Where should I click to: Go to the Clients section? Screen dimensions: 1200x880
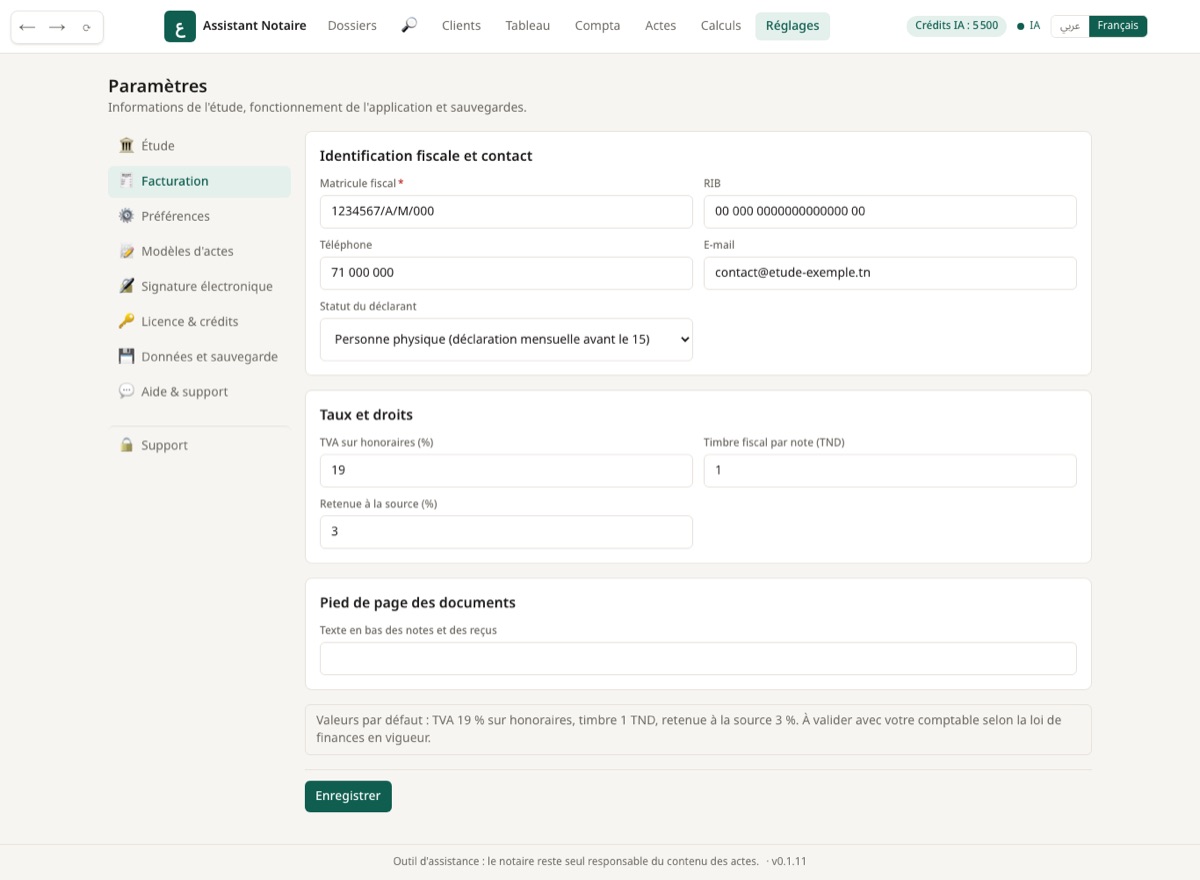[x=461, y=26]
